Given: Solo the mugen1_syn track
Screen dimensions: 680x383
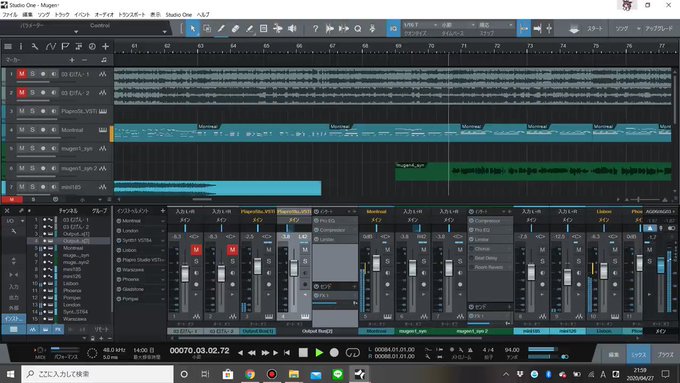Looking at the screenshot, I should coord(32,148).
